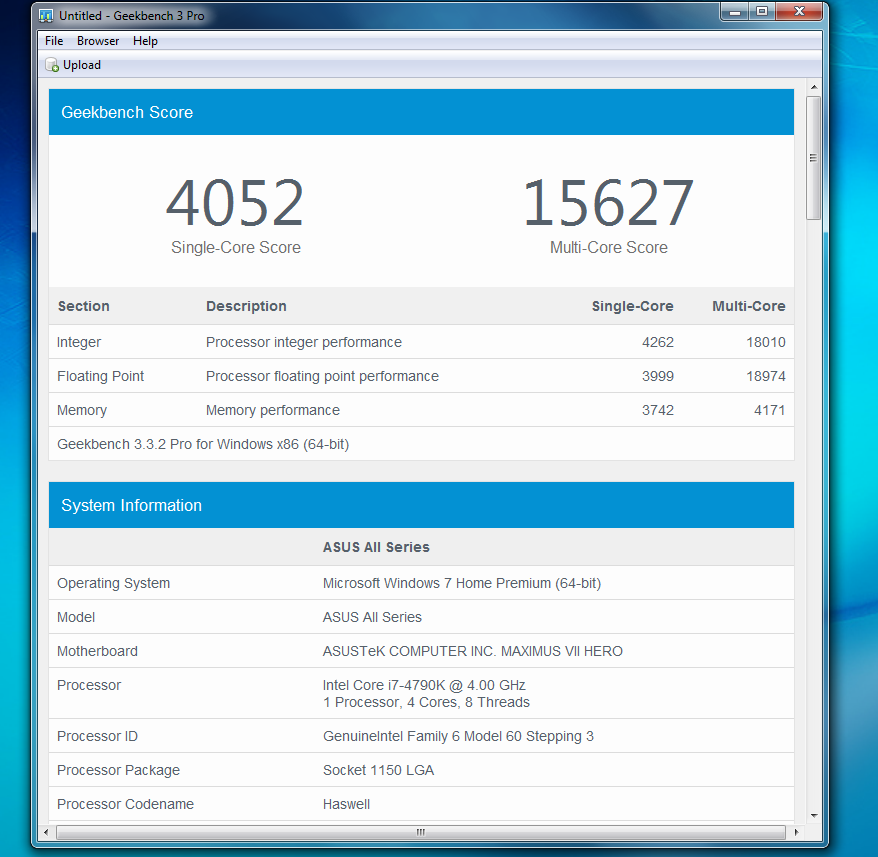Click the horizontal scrollbar right arrow
Viewport: 878px width, 857px height.
click(796, 832)
